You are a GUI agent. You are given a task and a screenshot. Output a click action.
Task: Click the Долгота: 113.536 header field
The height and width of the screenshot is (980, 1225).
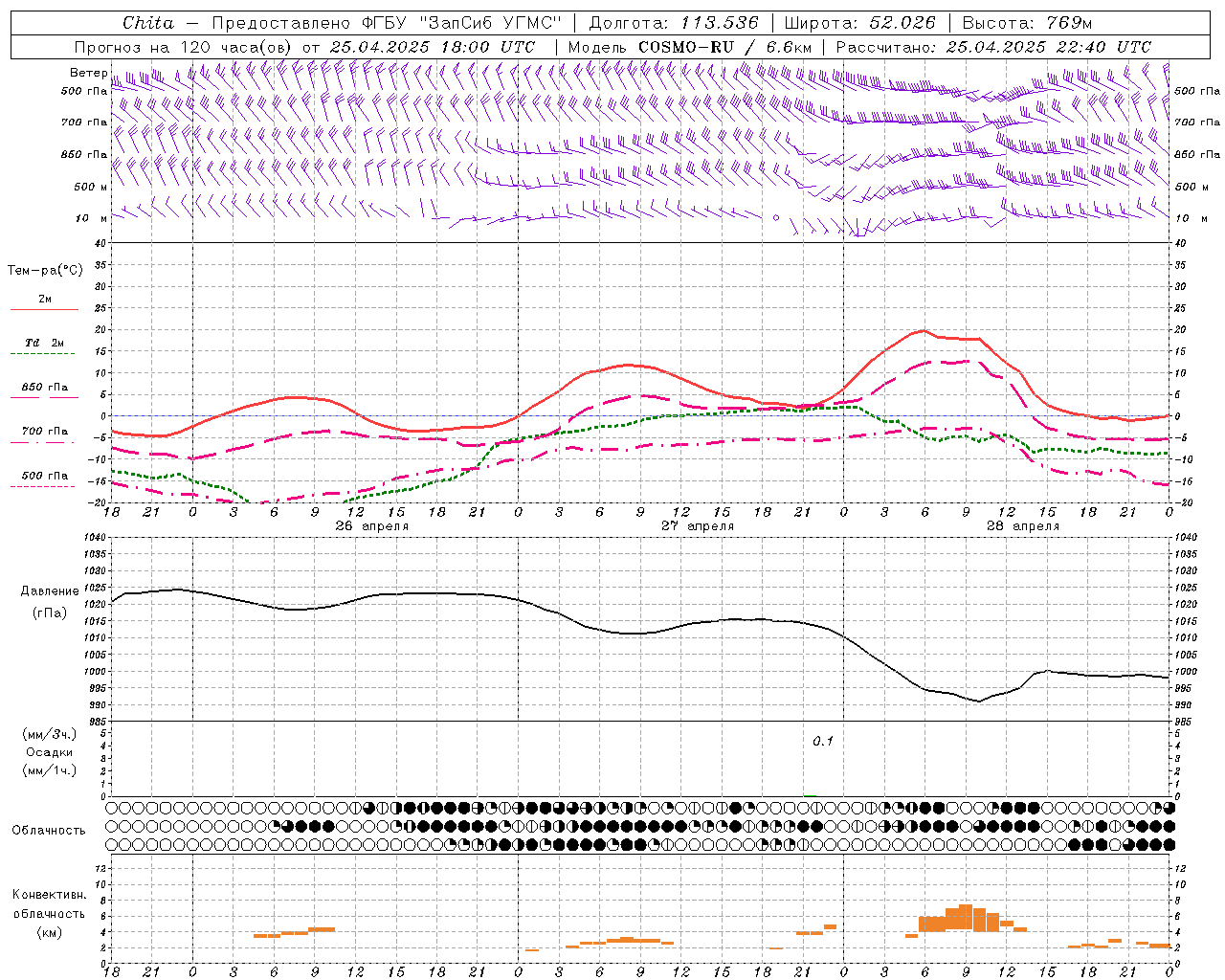pos(674,23)
